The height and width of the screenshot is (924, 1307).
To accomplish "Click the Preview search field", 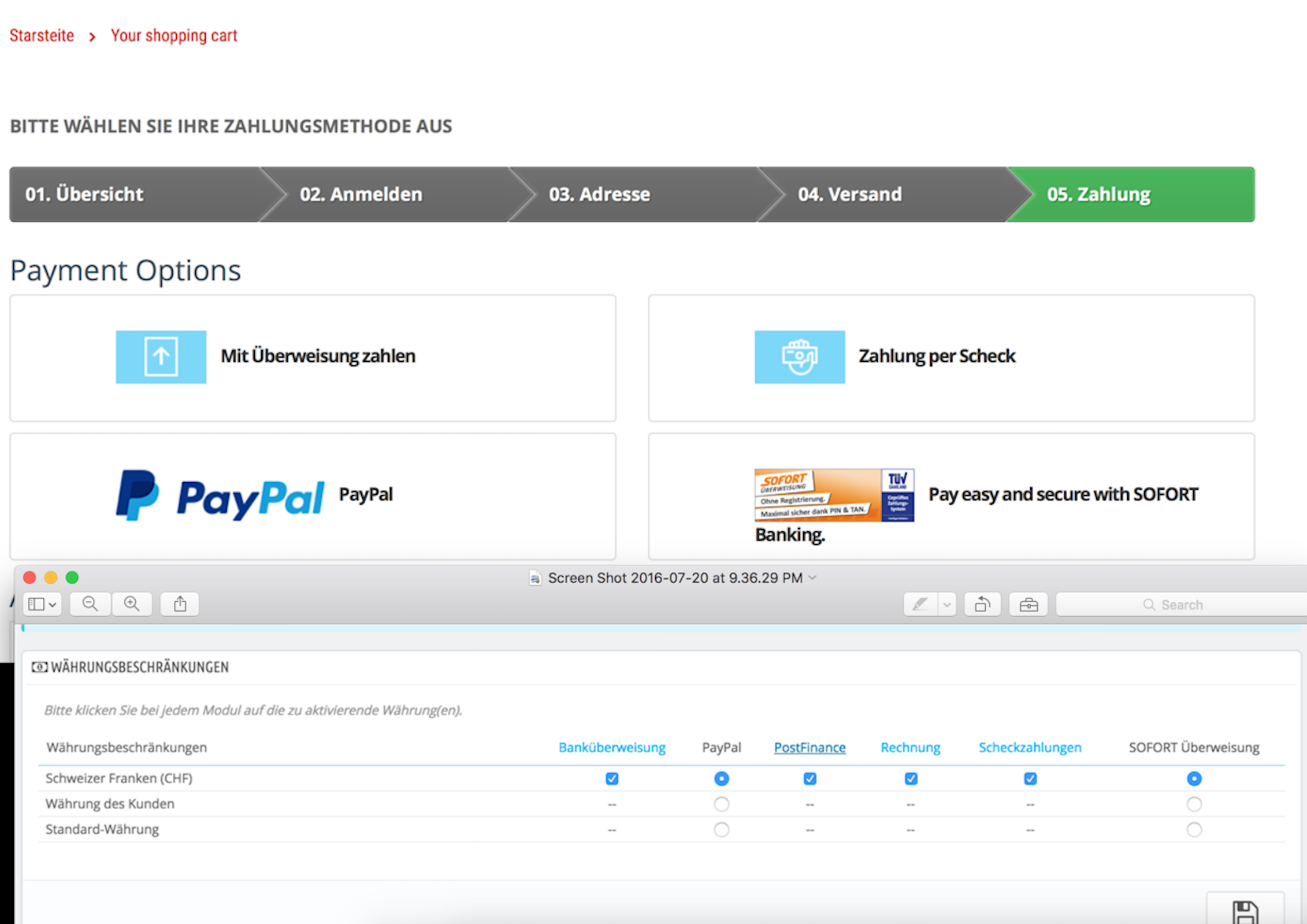I will (x=1179, y=605).
